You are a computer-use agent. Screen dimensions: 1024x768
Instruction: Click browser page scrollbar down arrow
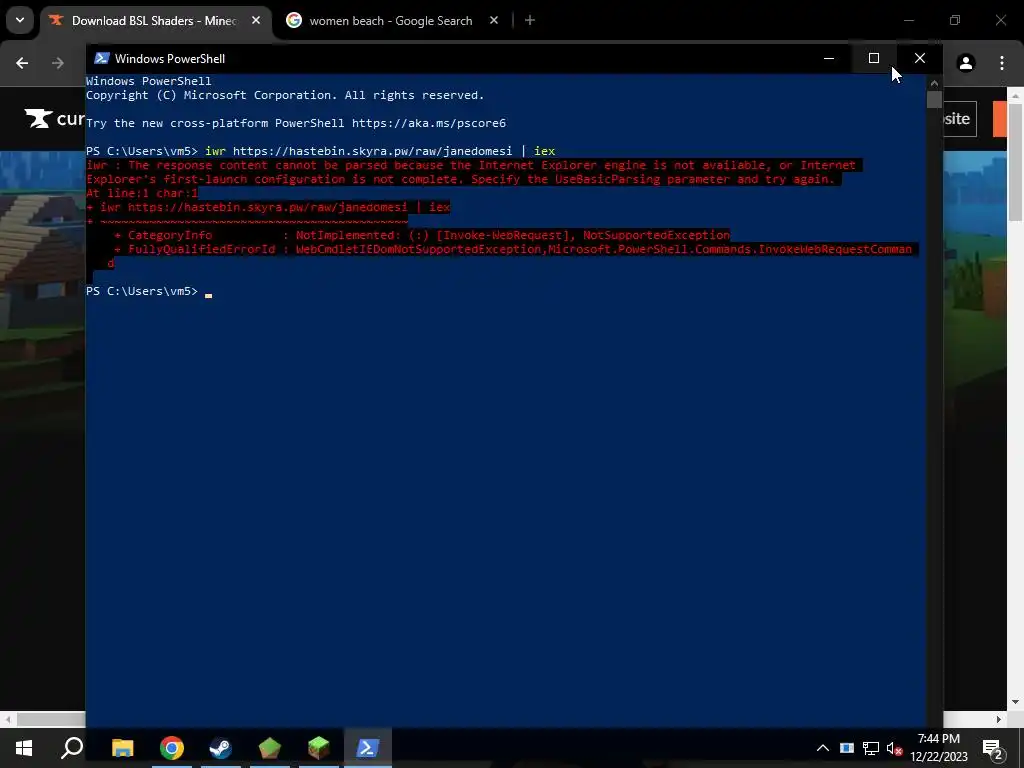coord(1016,703)
